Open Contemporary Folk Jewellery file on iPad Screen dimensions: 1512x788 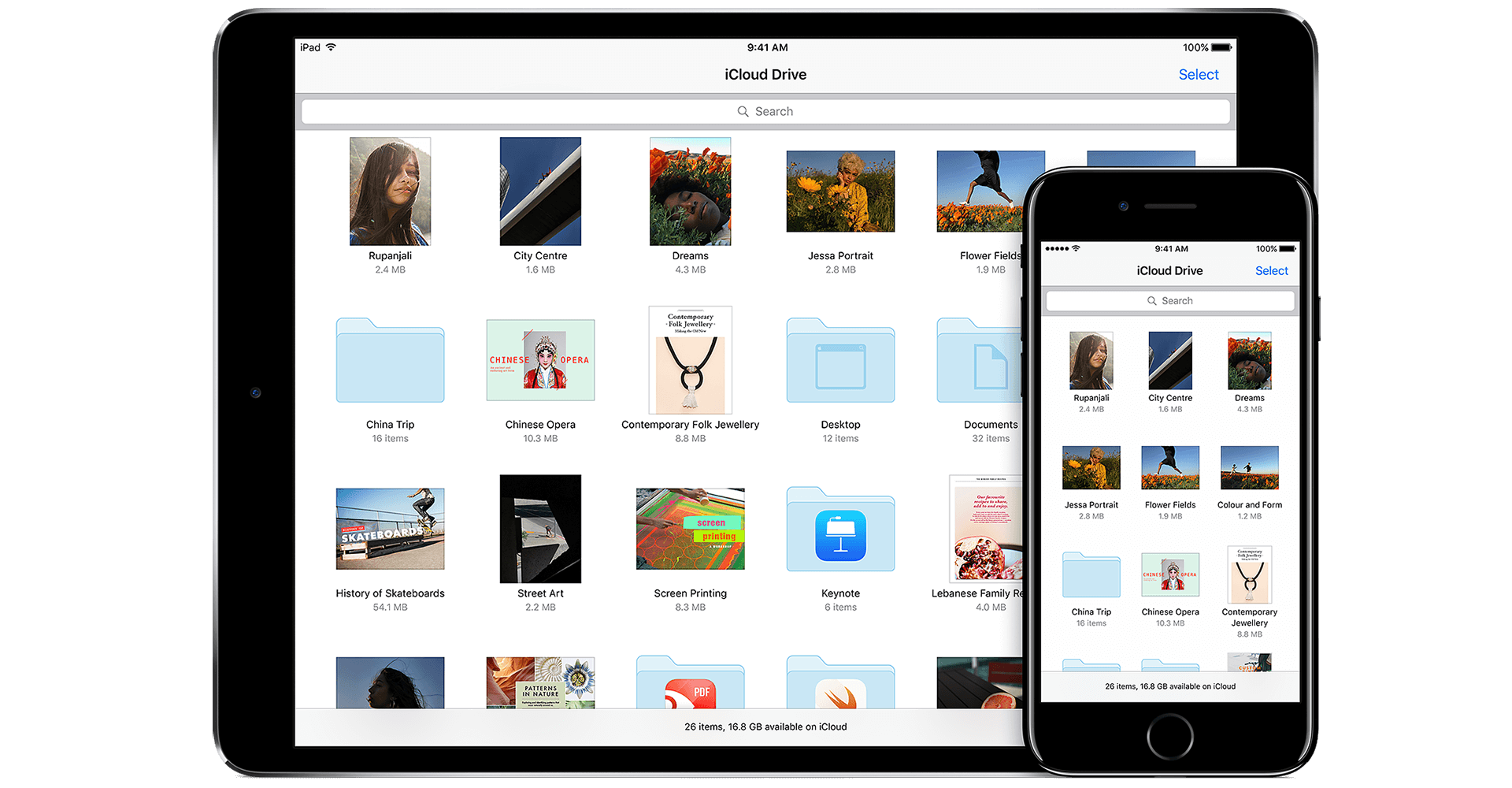pos(690,360)
